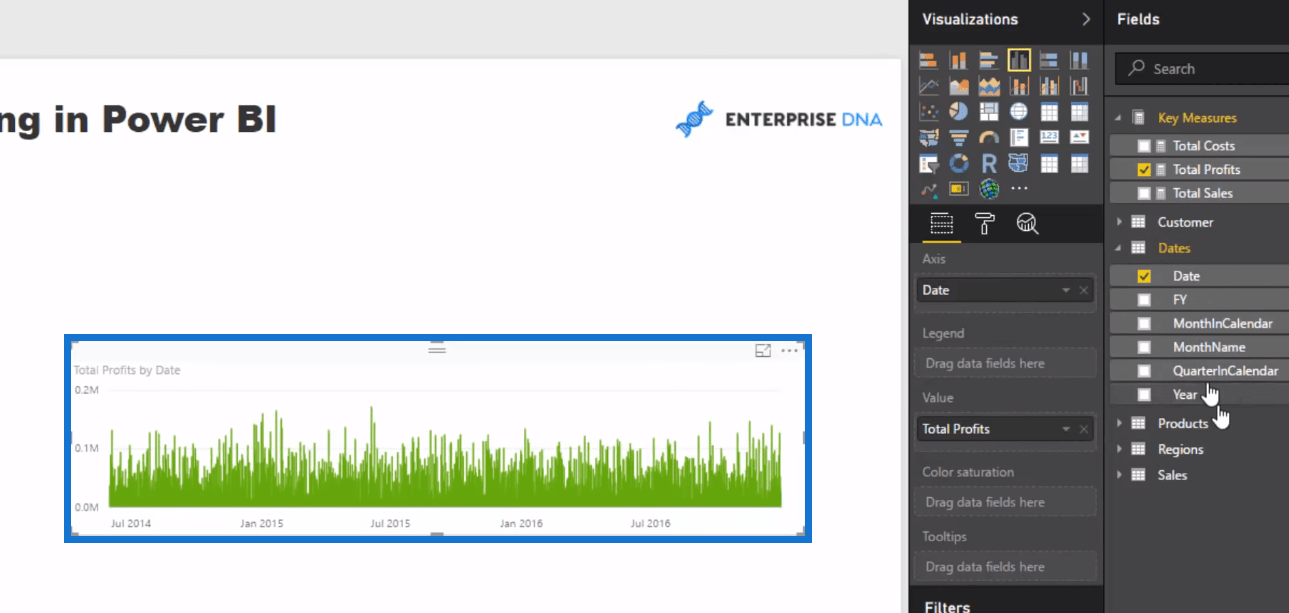
Task: Select the scatter chart visual
Action: click(x=929, y=111)
